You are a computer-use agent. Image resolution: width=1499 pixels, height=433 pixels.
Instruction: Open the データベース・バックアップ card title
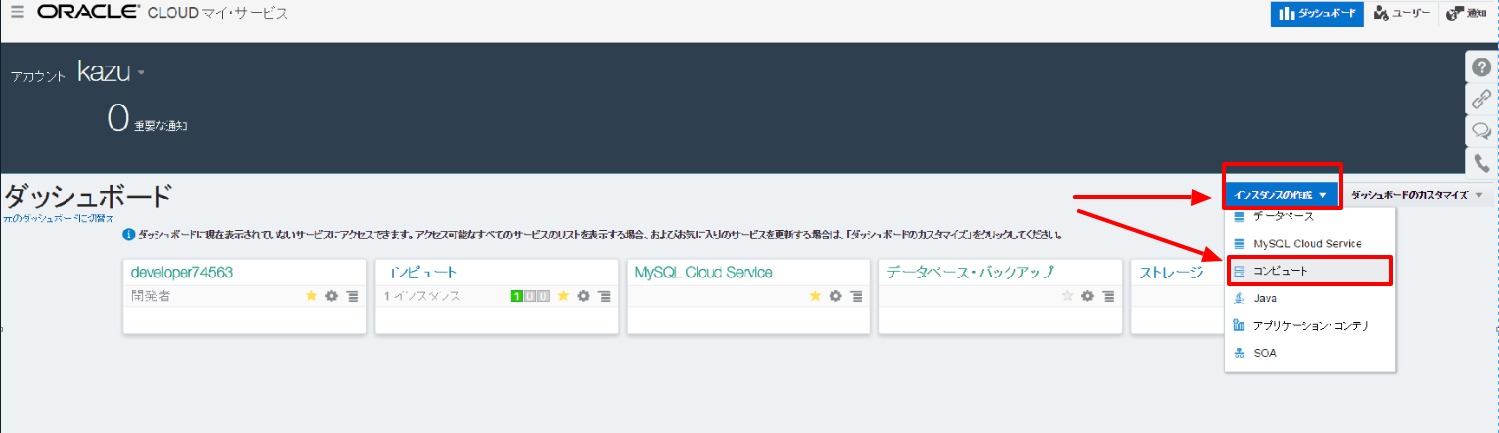click(971, 272)
